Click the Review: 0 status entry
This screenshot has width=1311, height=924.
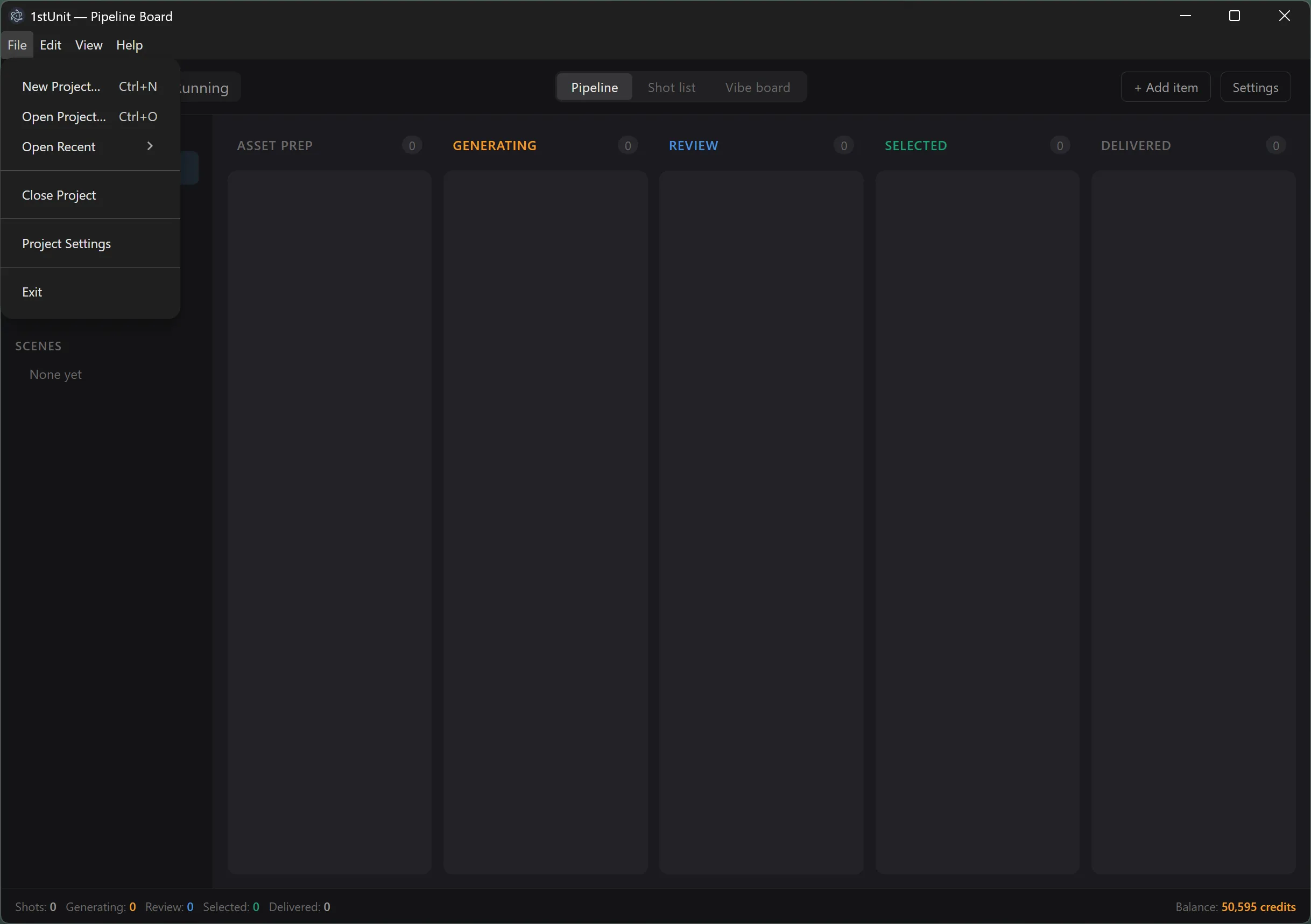[x=169, y=907]
